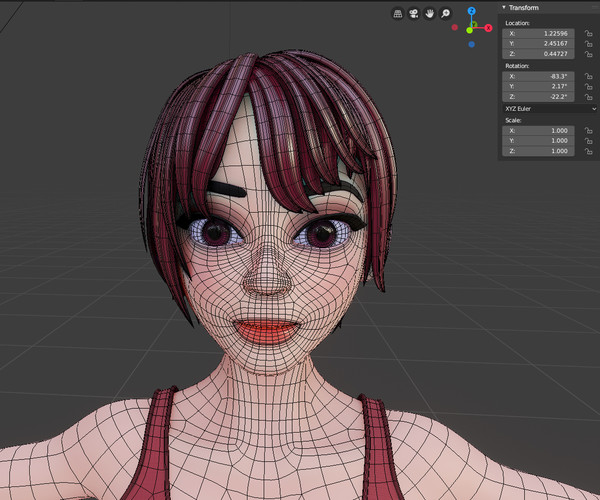Lock Rotation Y with its padlock
600x500 pixels.
click(588, 86)
